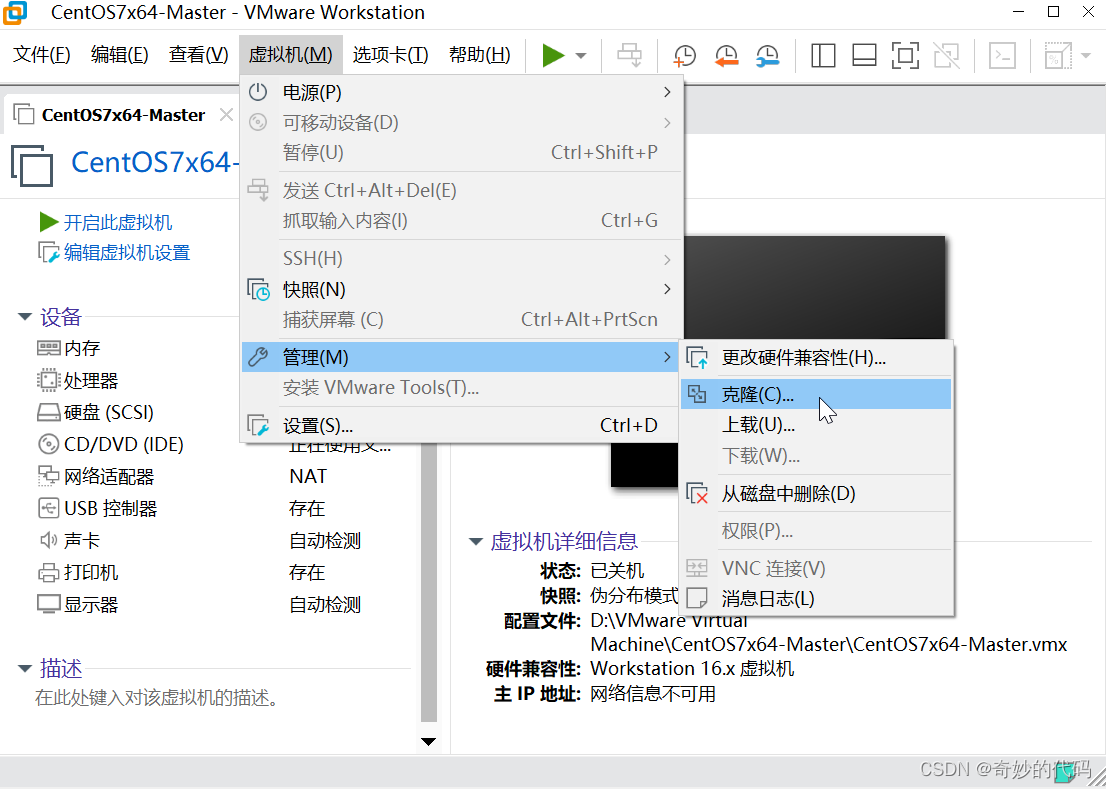Viewport: 1106px width, 789px height.
Task: Toggle the thumbnail bar view icon
Action: (864, 55)
